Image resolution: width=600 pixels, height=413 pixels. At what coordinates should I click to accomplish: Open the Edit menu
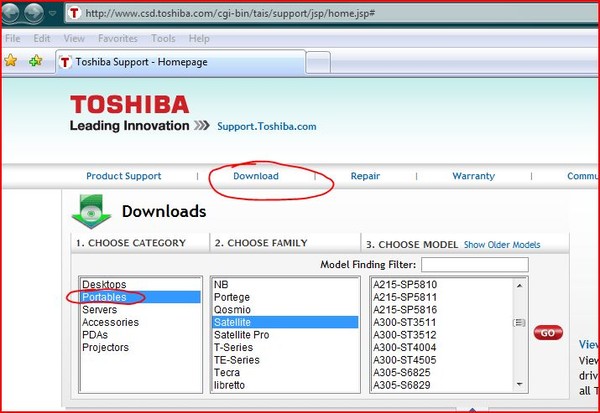pos(42,38)
